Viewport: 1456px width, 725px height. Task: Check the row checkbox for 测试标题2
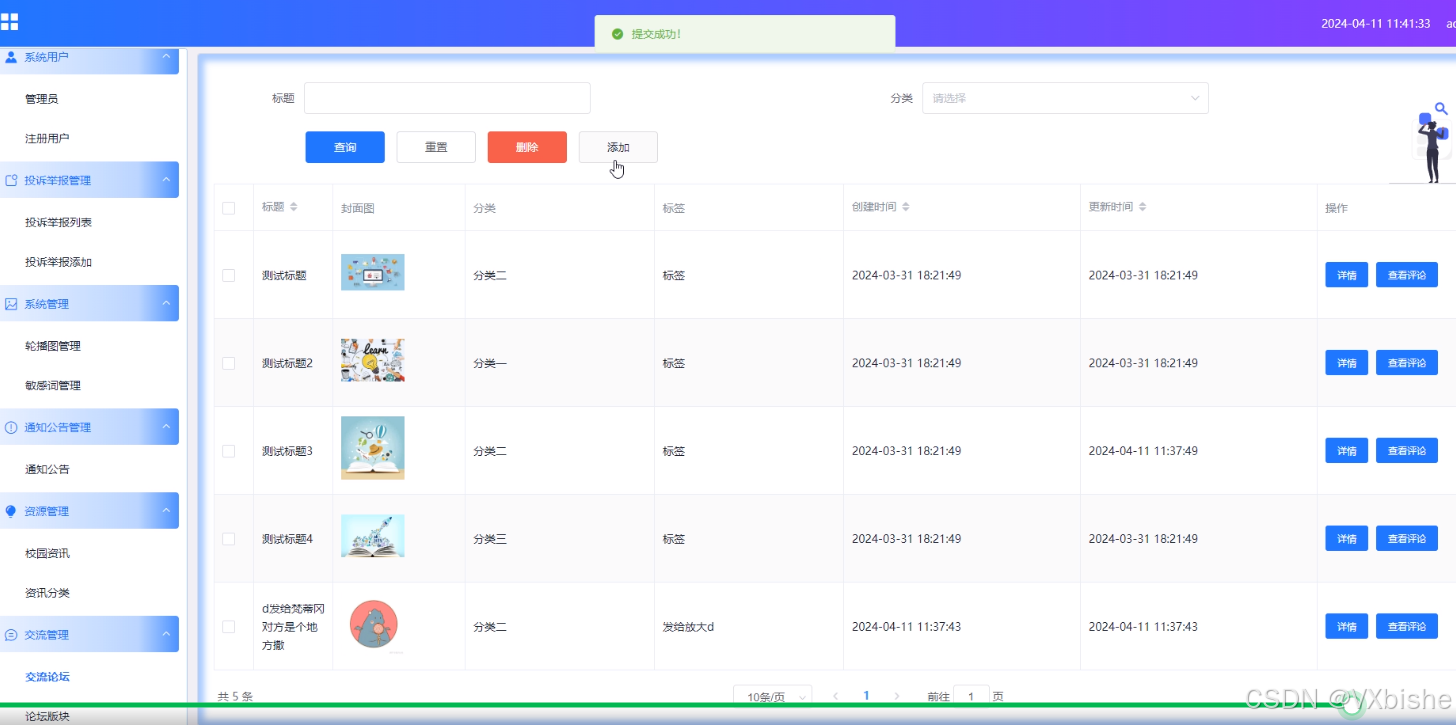(228, 363)
